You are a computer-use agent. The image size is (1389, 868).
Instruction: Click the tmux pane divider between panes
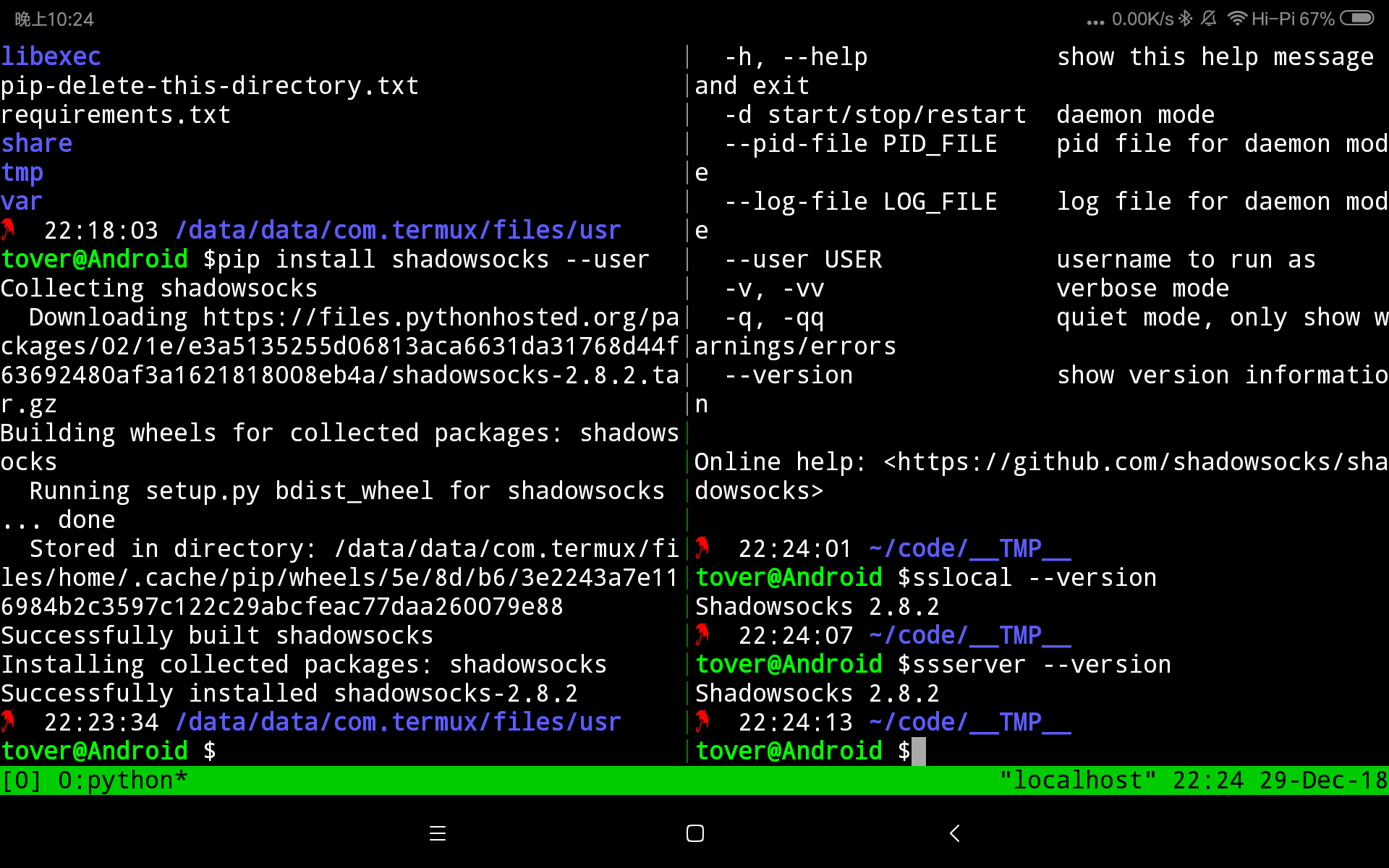(x=687, y=404)
